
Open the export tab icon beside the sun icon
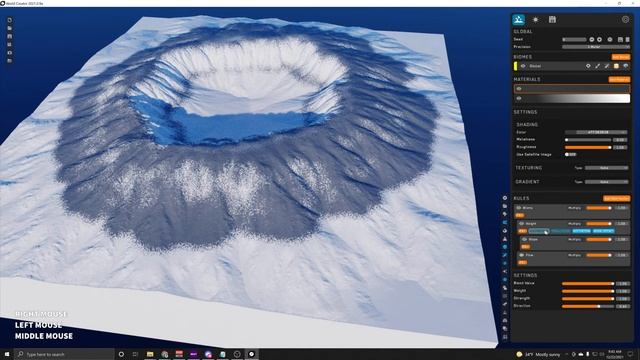point(552,19)
